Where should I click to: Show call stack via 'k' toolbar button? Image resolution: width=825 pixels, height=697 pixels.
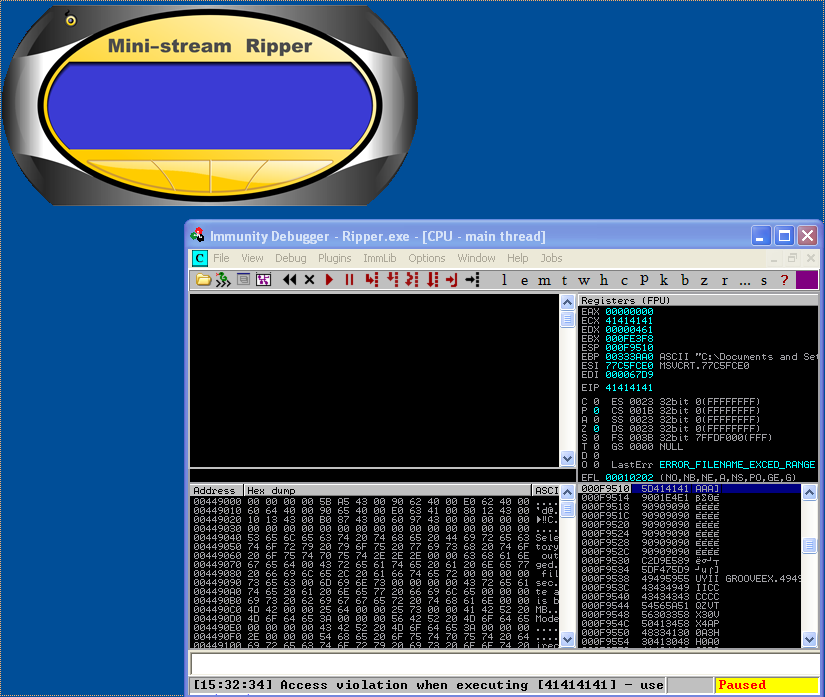tap(664, 280)
